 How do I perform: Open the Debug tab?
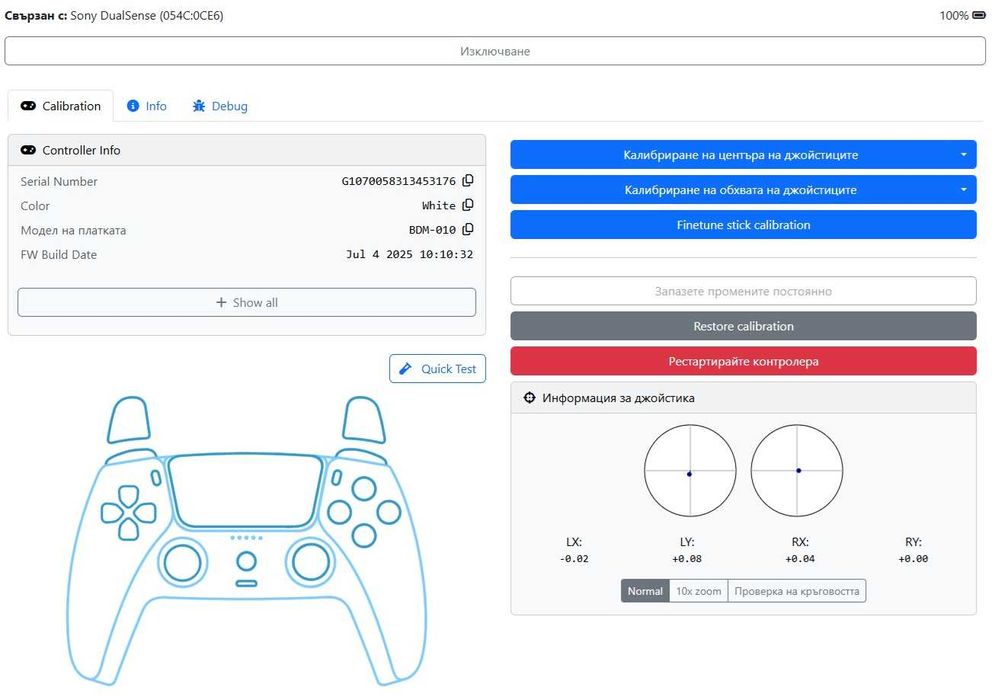[220, 106]
